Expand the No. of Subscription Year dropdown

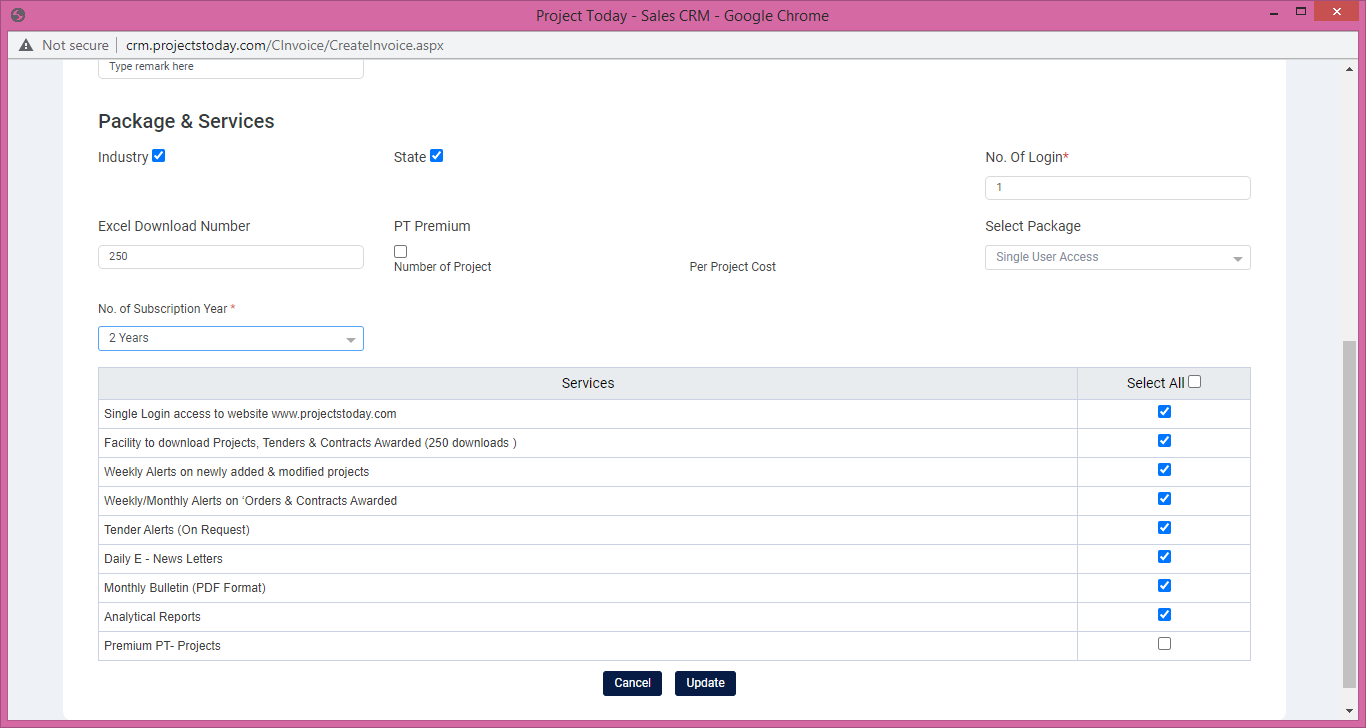pos(230,339)
